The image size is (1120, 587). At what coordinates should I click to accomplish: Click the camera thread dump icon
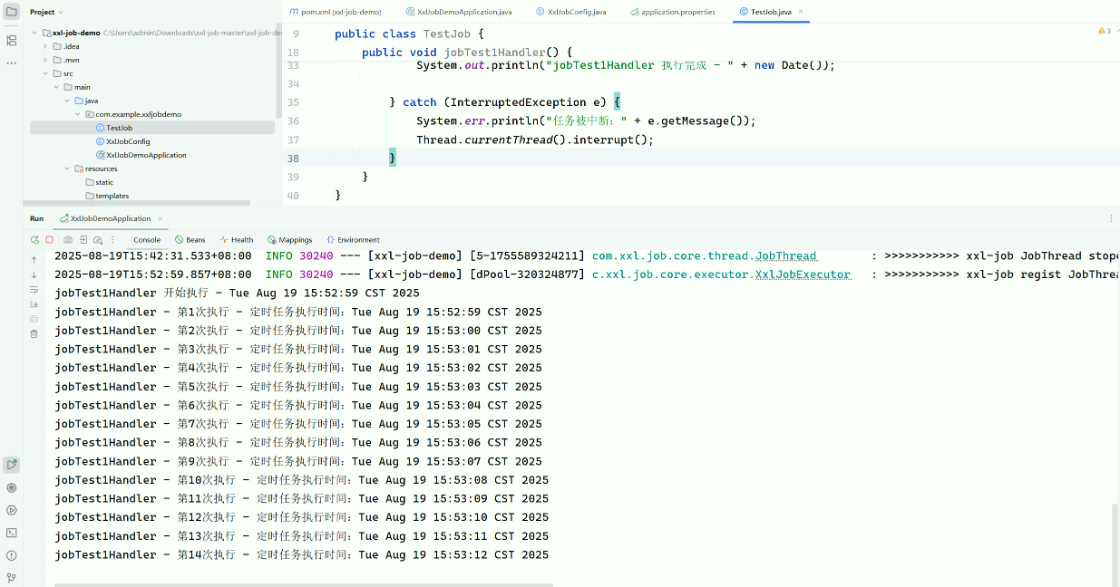(x=68, y=240)
